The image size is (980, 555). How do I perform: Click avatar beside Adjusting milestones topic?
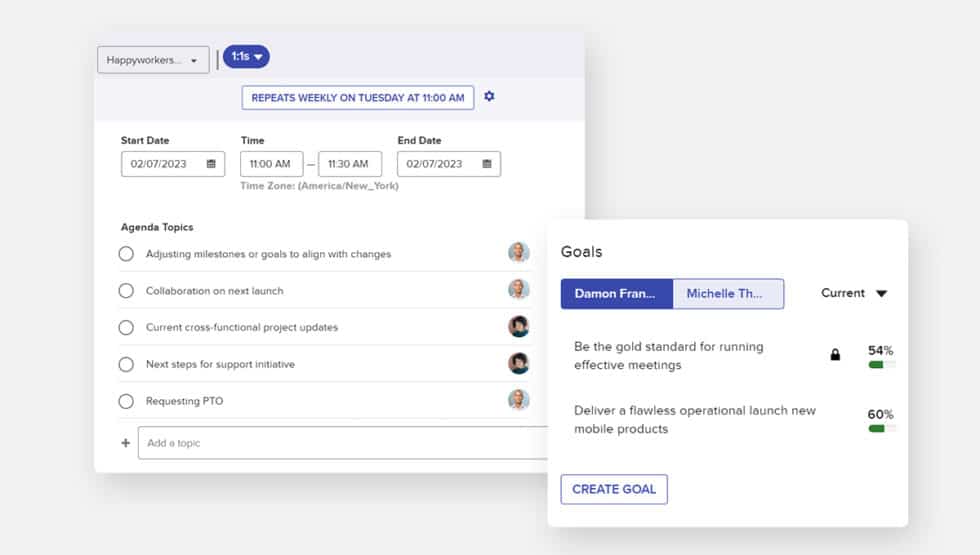tap(518, 253)
